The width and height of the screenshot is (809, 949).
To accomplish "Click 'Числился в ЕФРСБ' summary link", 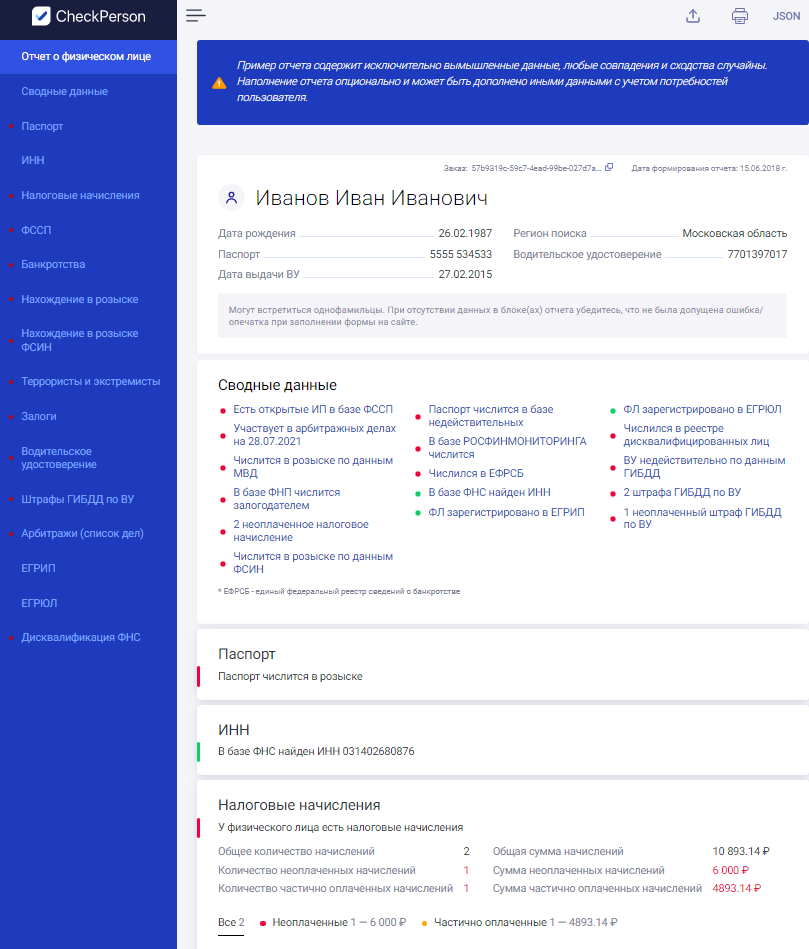I will 476,473.
